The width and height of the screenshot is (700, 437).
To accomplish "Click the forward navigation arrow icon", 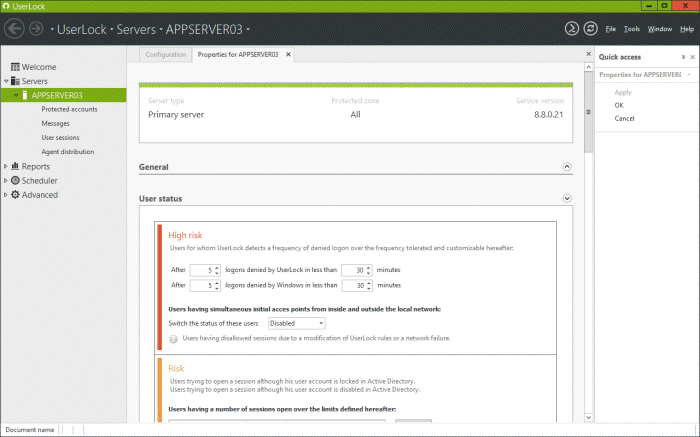I will 36,29.
